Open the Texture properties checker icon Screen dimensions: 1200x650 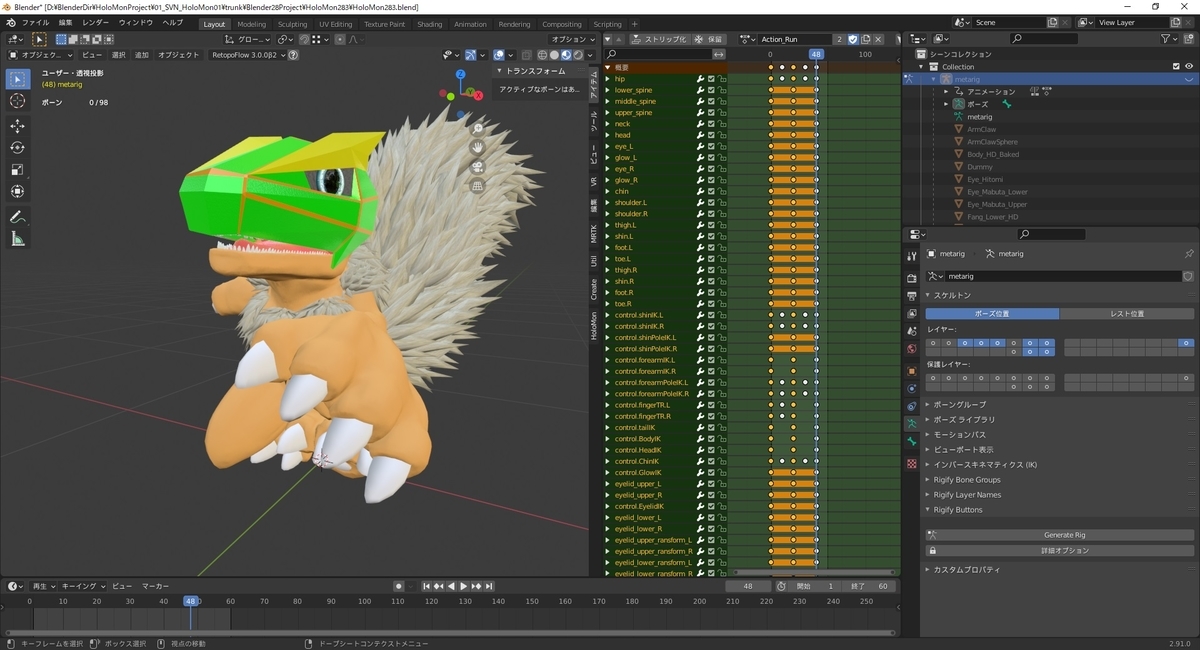[x=911, y=464]
